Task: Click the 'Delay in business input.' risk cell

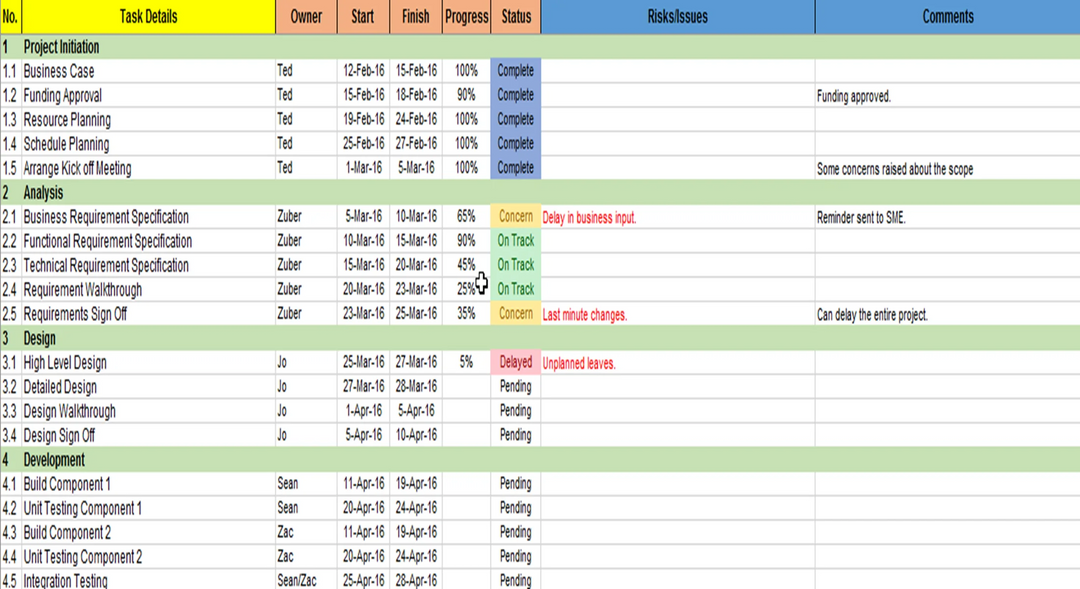Action: tap(590, 218)
